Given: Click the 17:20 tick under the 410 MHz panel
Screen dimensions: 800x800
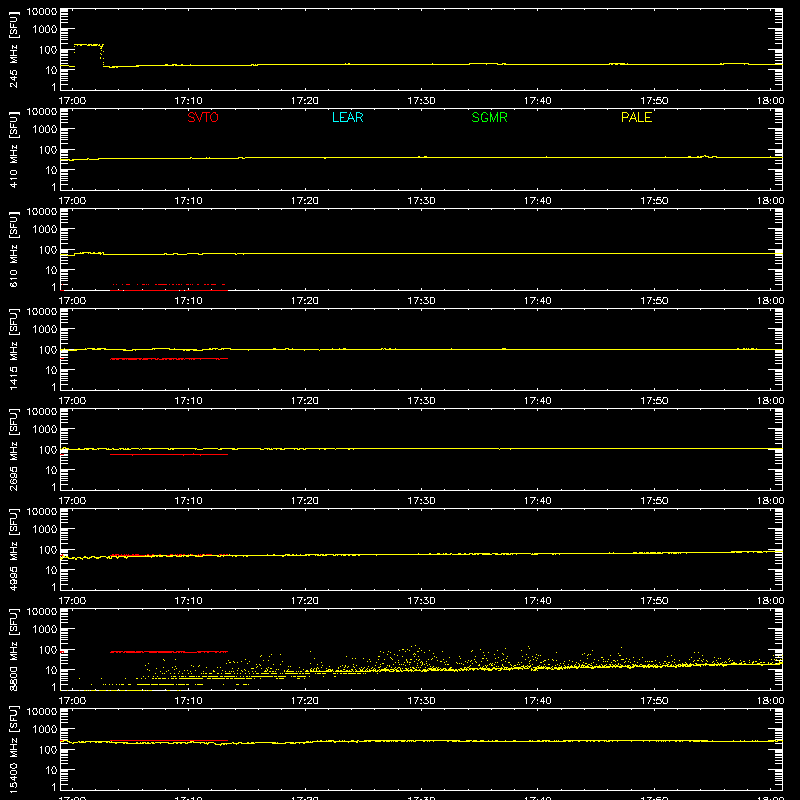Looking at the screenshot, I should (305, 201).
